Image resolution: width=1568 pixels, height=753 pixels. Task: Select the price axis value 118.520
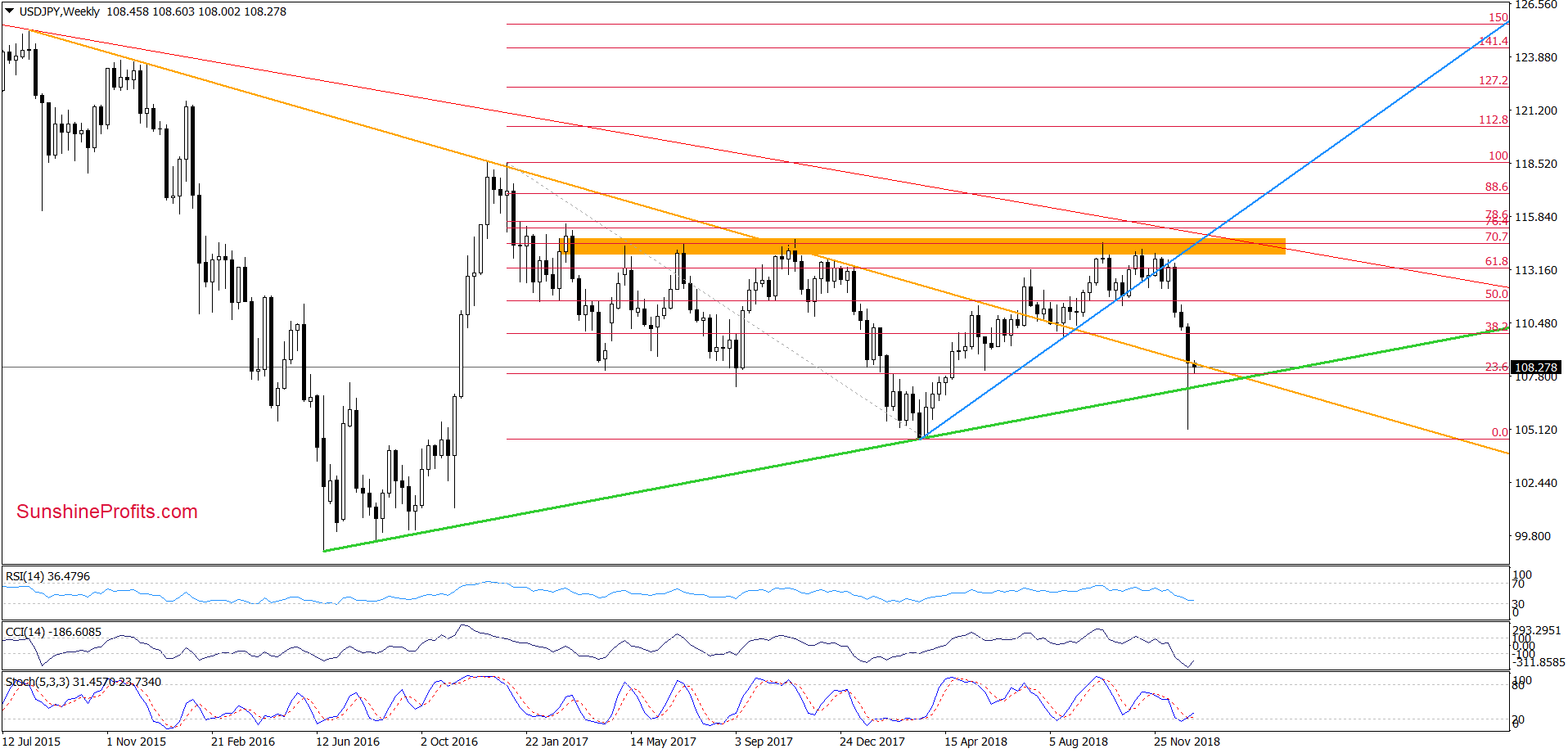[1536, 164]
